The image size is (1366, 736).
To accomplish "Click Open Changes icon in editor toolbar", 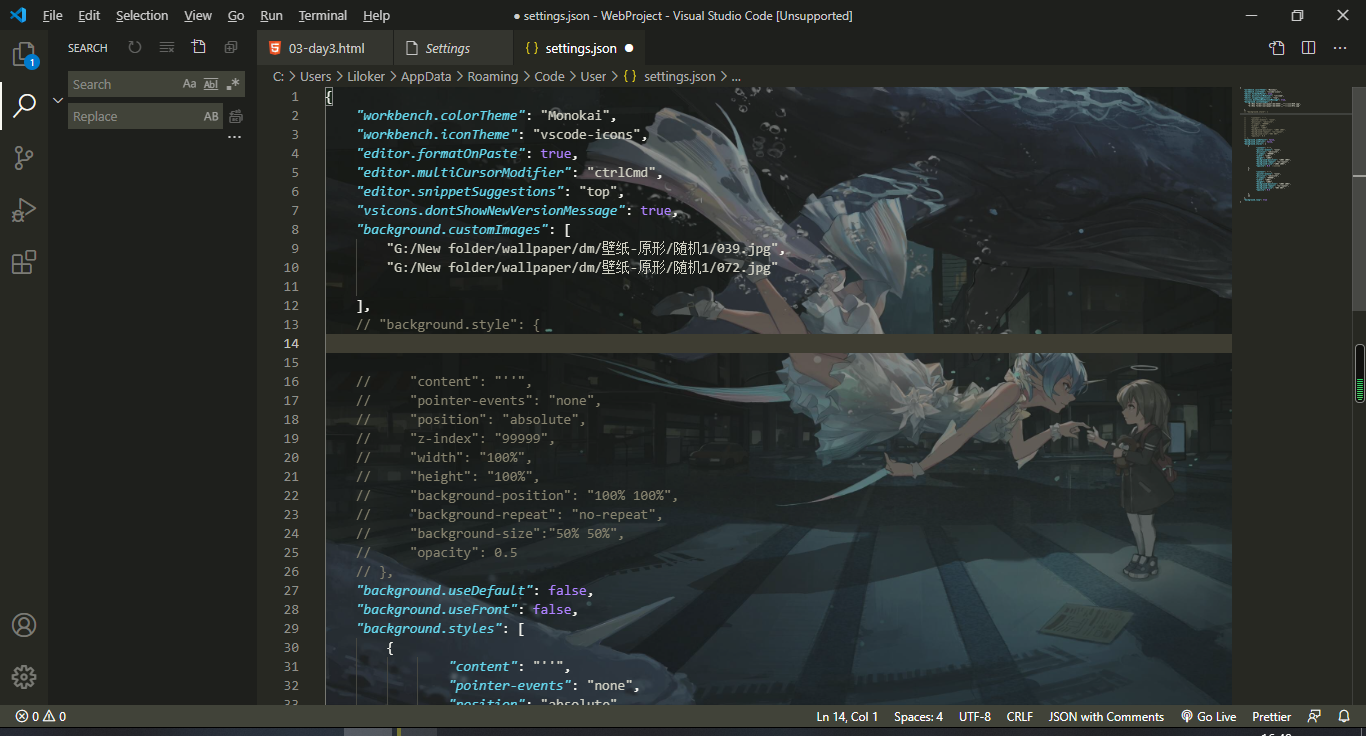I will 1277,48.
